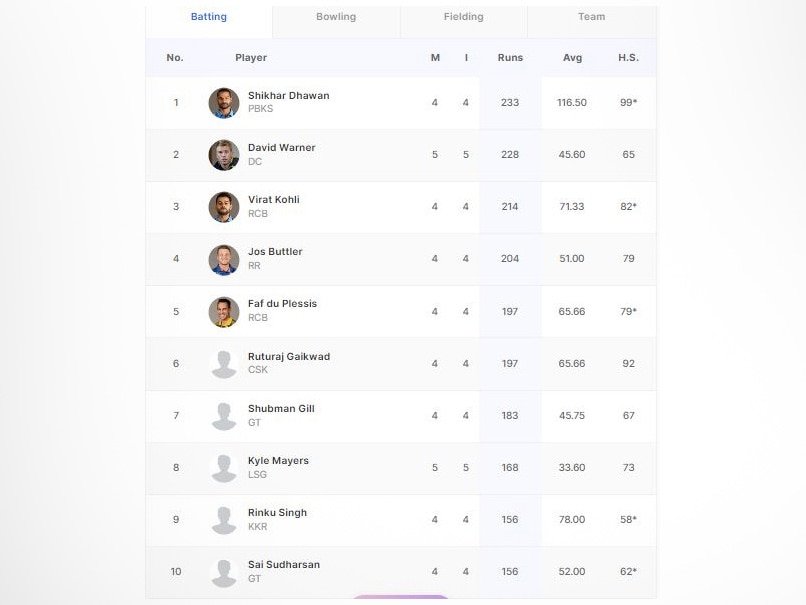Click Rinku Singh's placeholder avatar
Viewport: 806px width, 605px height.
pos(224,520)
